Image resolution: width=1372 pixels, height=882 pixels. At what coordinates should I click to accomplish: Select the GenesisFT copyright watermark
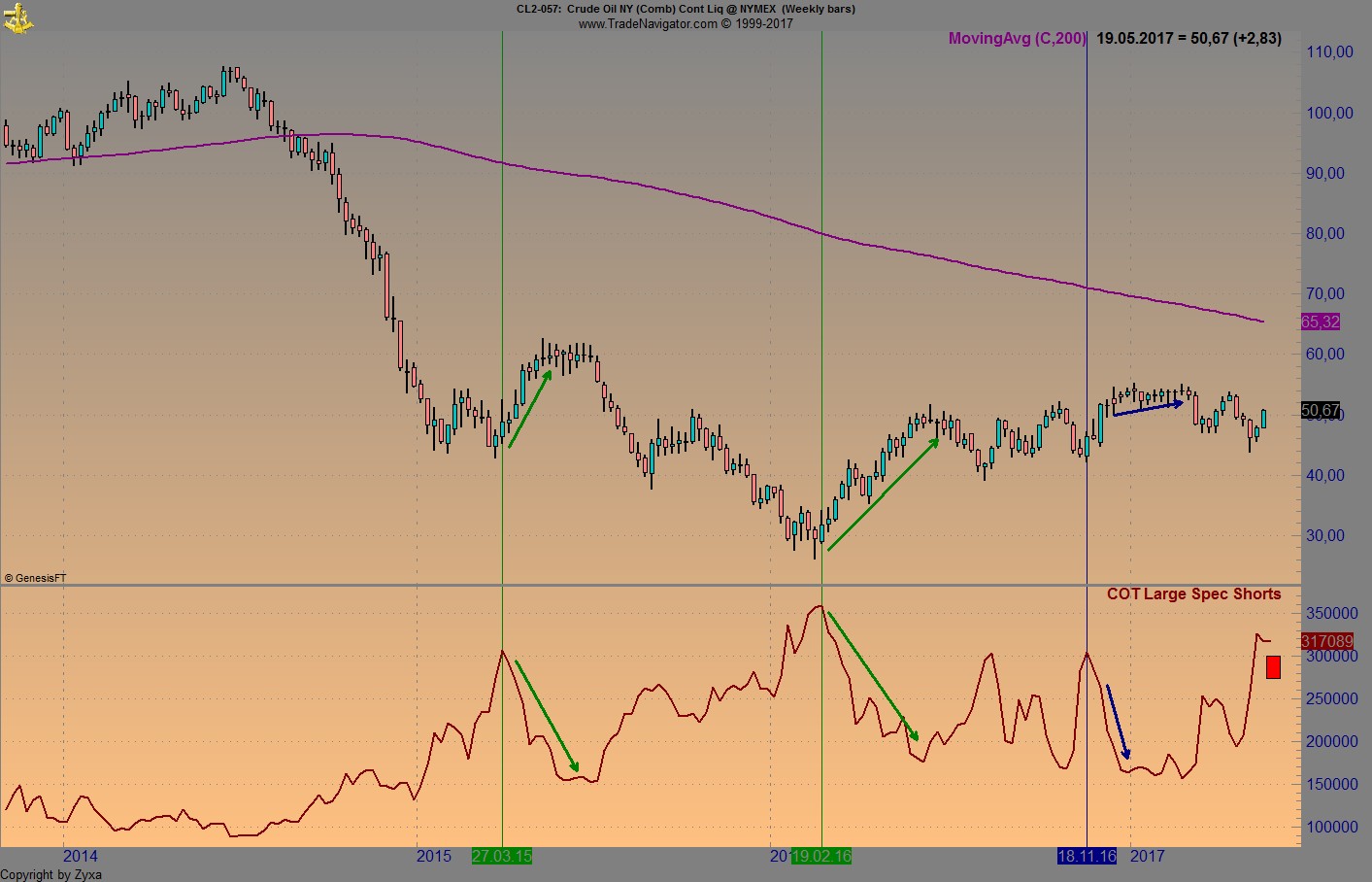tap(37, 576)
